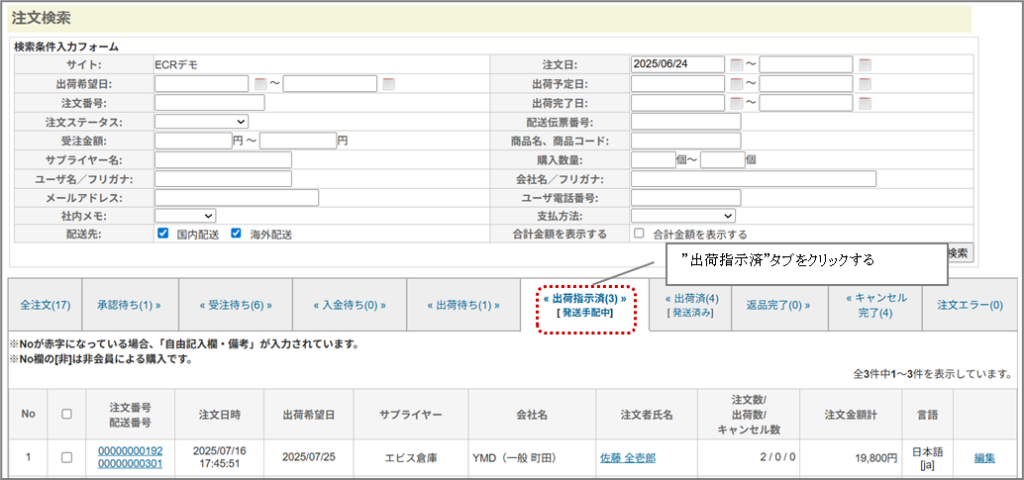Open calendar for 出荷希望日 start date
This screenshot has height=480, width=1024.
coord(260,84)
